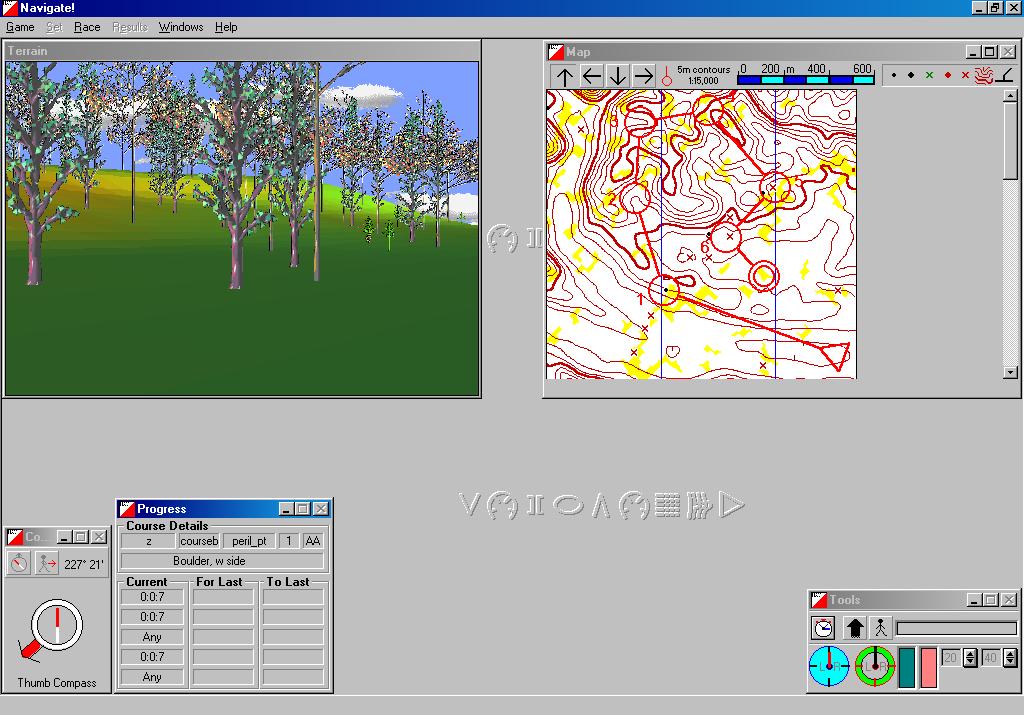Click the cyan L/R steering dial

point(829,667)
